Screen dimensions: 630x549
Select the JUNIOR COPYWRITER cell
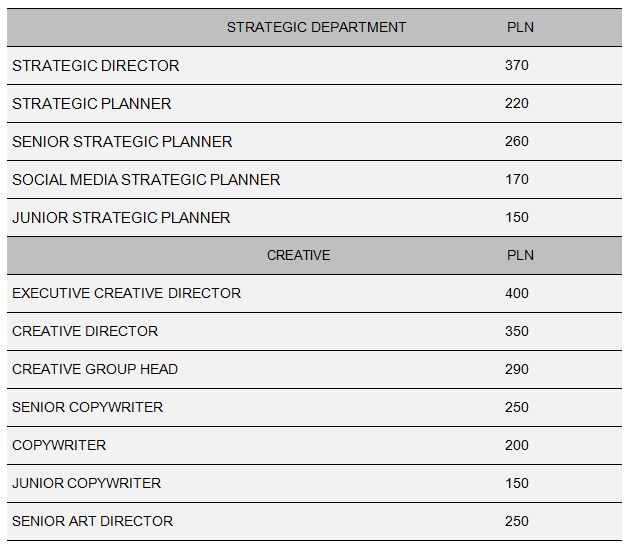[x=86, y=484]
